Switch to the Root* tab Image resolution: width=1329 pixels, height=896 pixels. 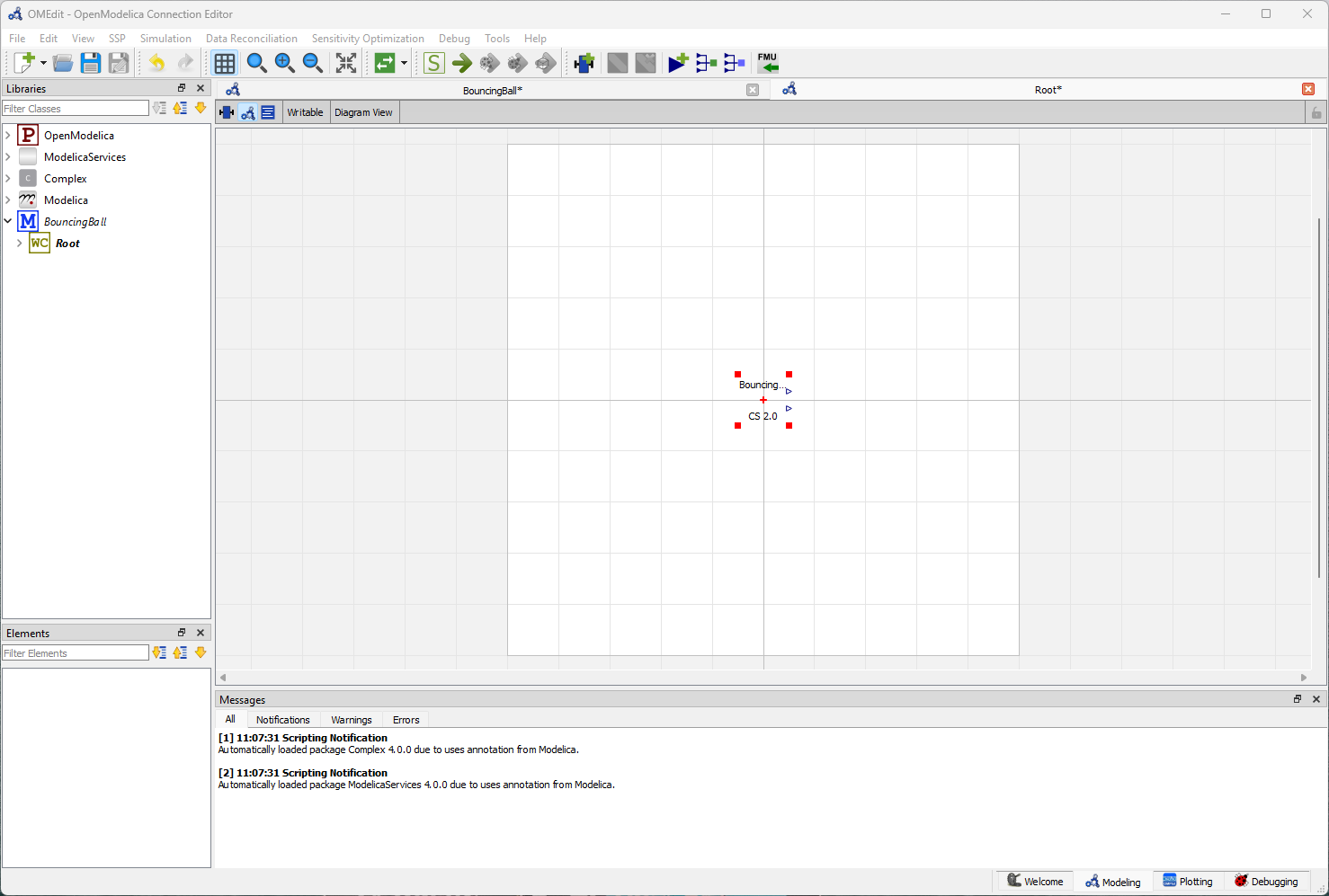(x=1048, y=89)
